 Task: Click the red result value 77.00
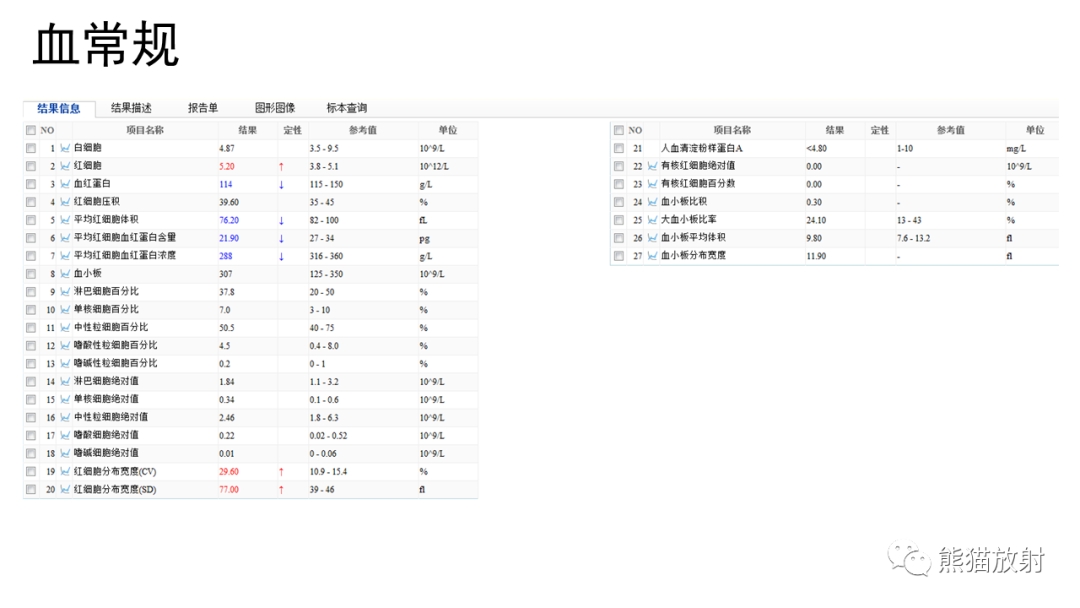[229, 490]
